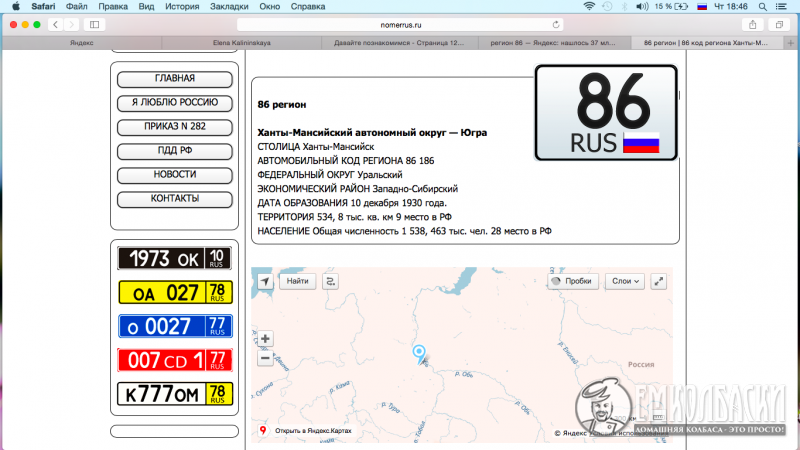Click the К777ОМ 78 plate

[175, 394]
